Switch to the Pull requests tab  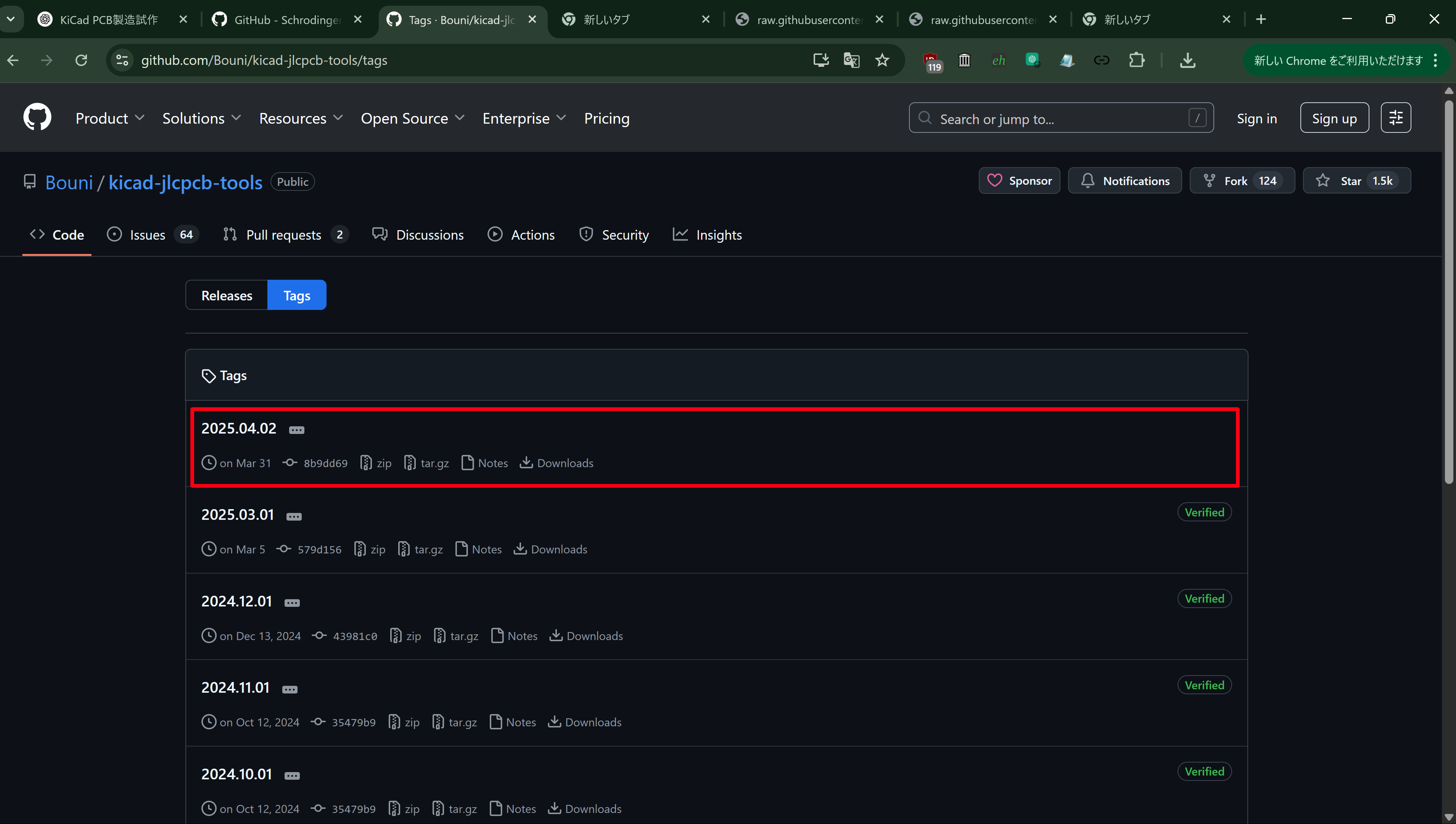point(286,235)
